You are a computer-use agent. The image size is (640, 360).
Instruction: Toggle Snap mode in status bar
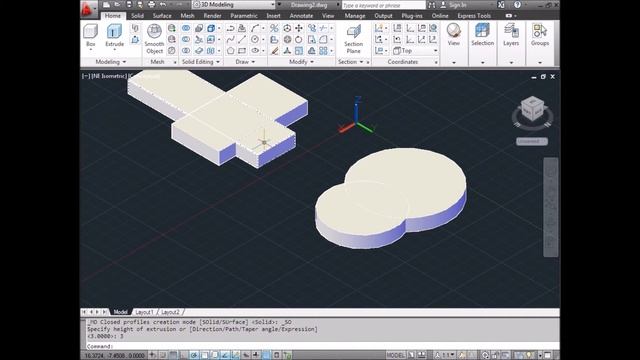pyautogui.click(x=163, y=355)
